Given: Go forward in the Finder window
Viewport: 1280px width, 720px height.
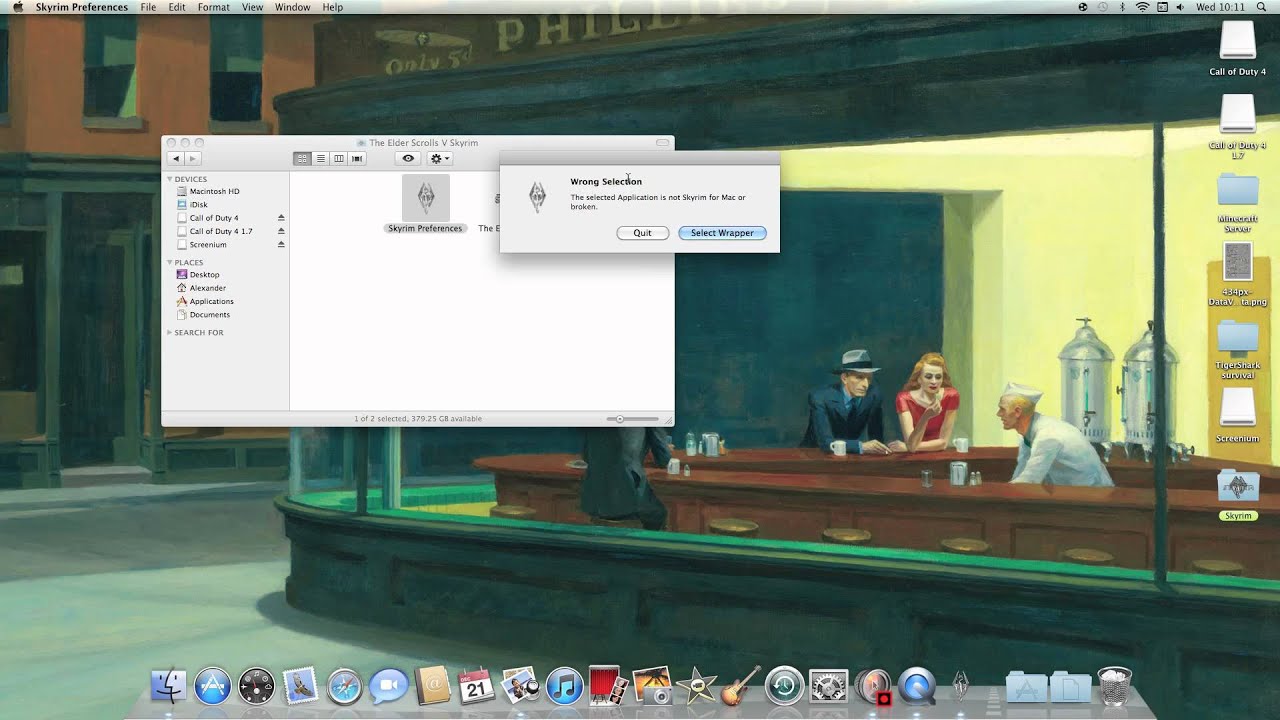Looking at the screenshot, I should [194, 158].
